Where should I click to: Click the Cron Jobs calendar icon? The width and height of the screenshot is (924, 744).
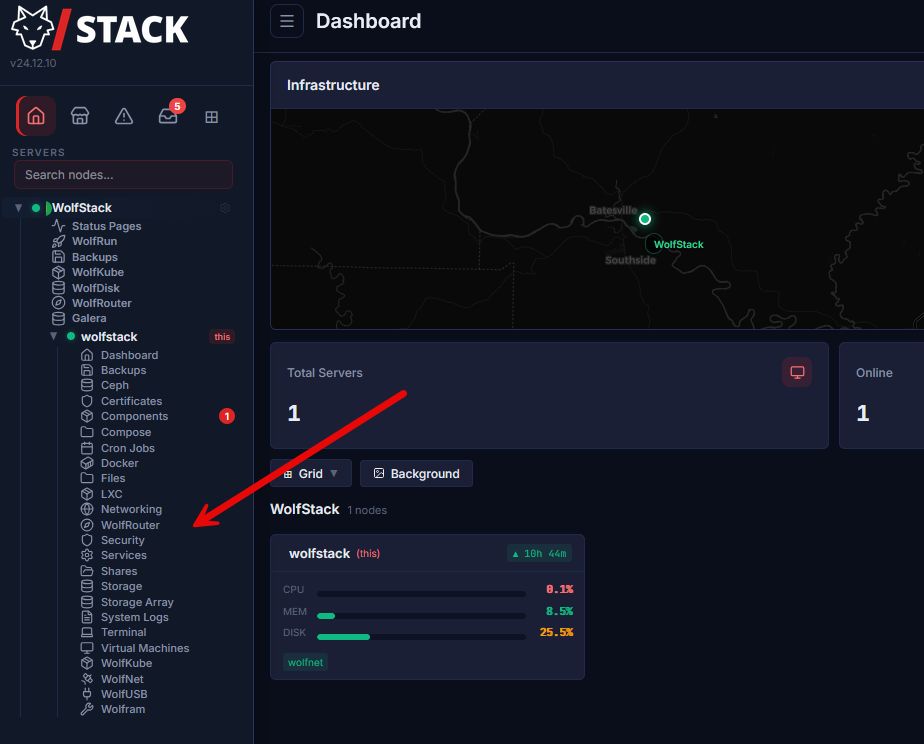[x=87, y=448]
